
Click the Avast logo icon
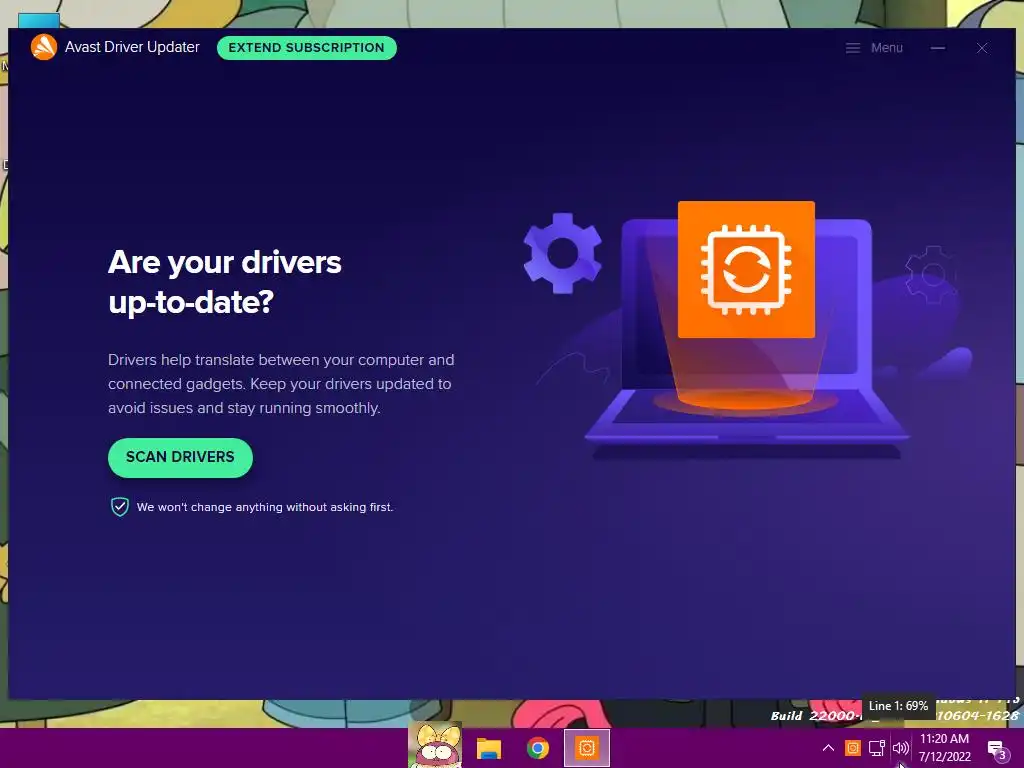pos(44,47)
